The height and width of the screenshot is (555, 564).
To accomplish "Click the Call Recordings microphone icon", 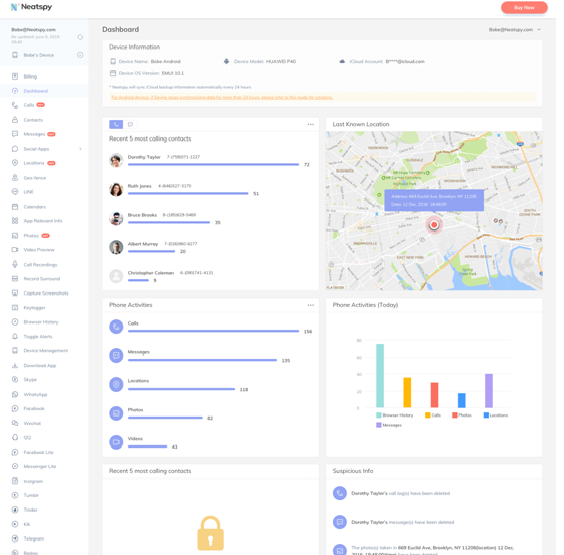I will (15, 264).
